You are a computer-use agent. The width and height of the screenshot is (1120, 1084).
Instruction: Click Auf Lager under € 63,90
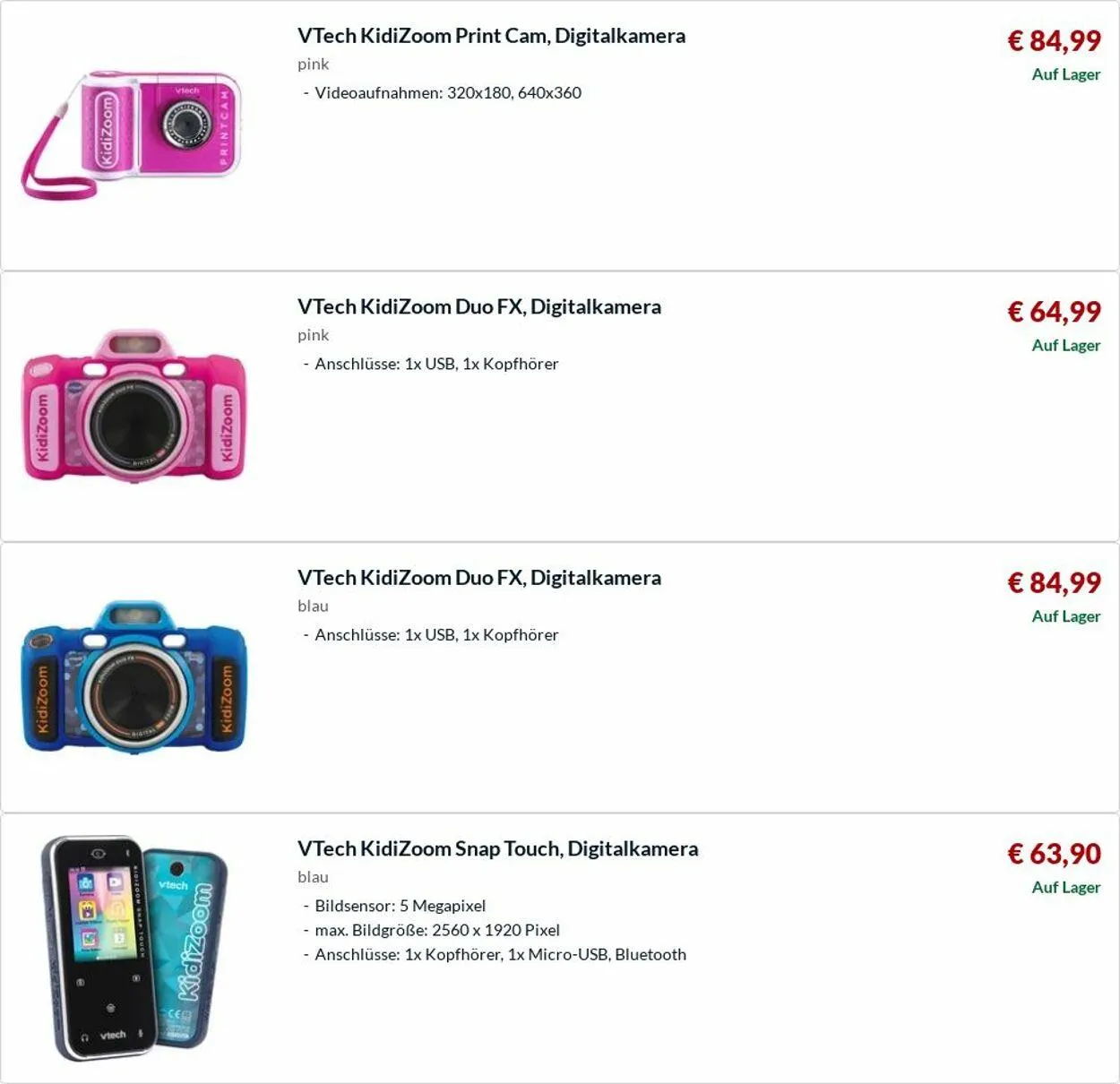pos(1065,888)
